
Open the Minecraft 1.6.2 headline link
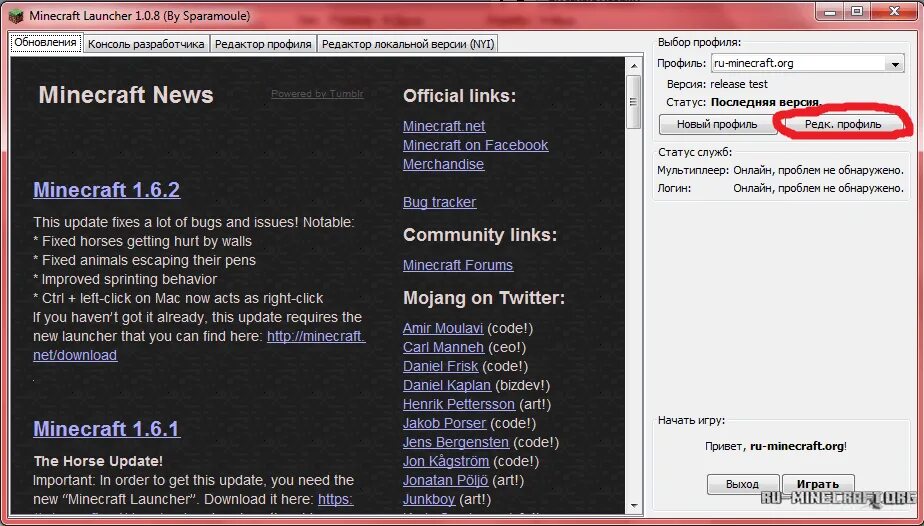tap(107, 190)
